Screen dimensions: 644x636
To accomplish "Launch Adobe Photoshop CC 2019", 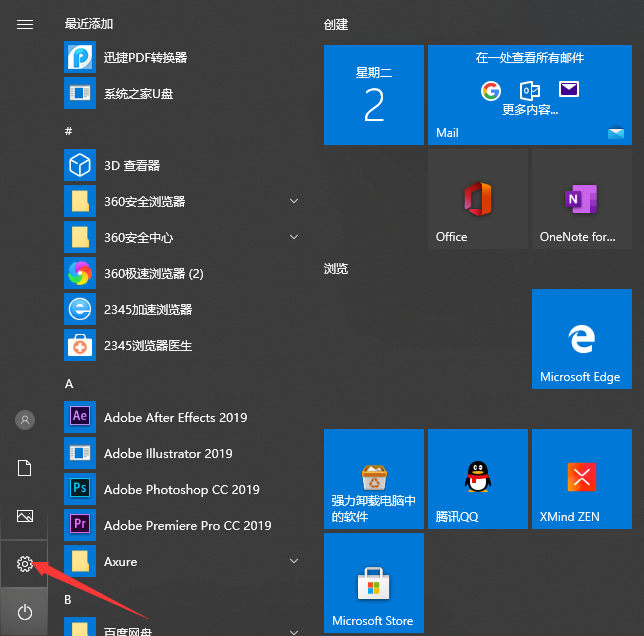I will (x=181, y=489).
